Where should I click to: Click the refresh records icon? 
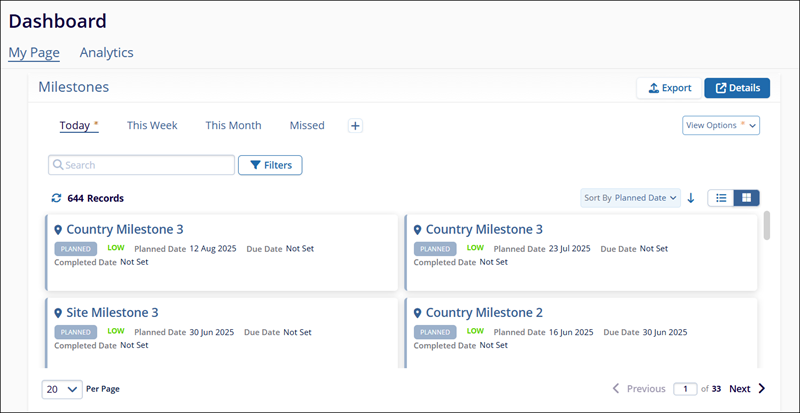56,198
